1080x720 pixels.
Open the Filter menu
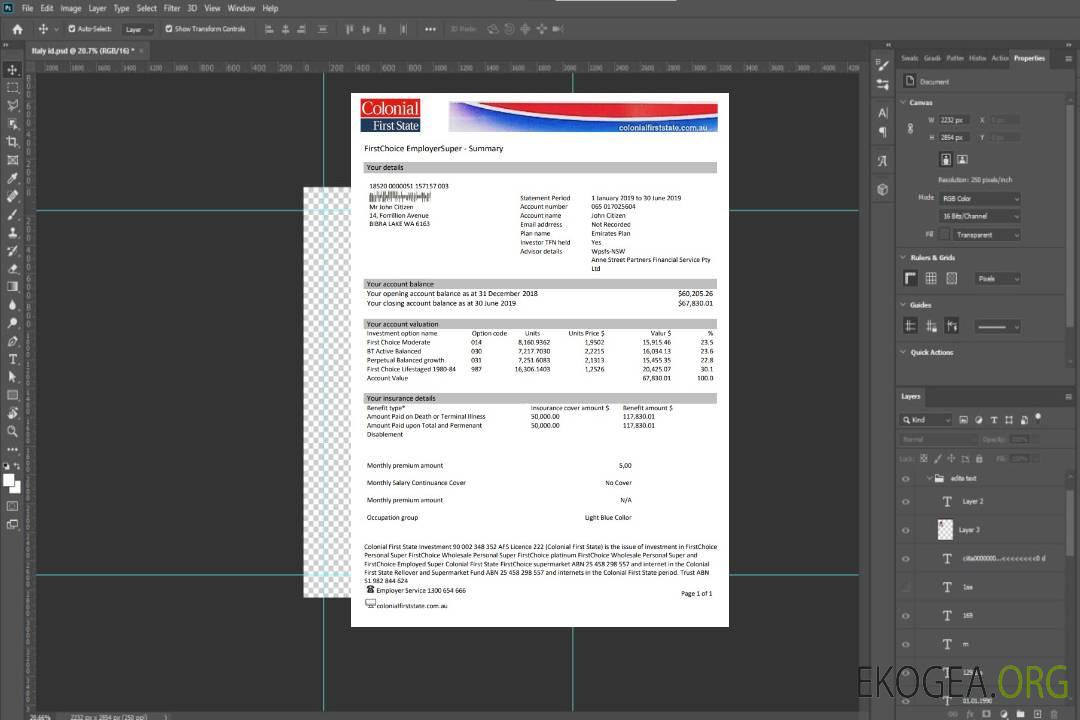tap(172, 8)
